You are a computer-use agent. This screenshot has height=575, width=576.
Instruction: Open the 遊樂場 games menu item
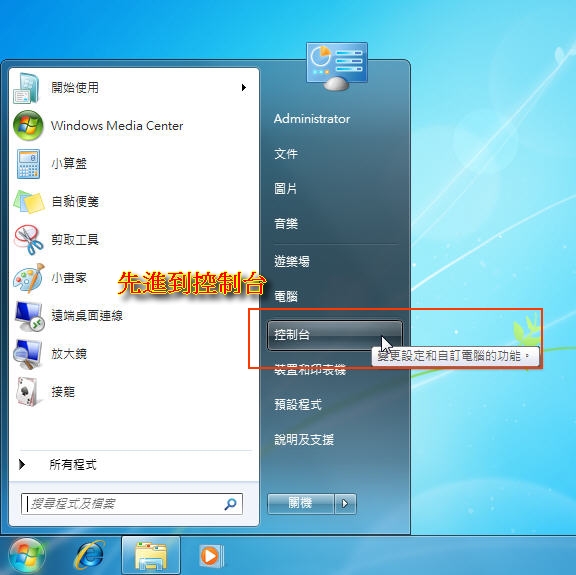click(x=292, y=262)
